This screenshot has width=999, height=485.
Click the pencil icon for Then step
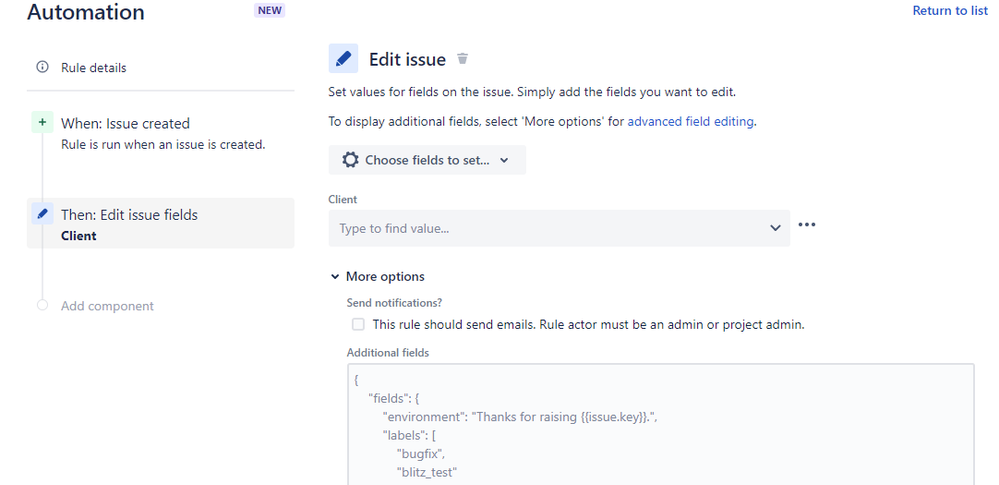tap(42, 214)
